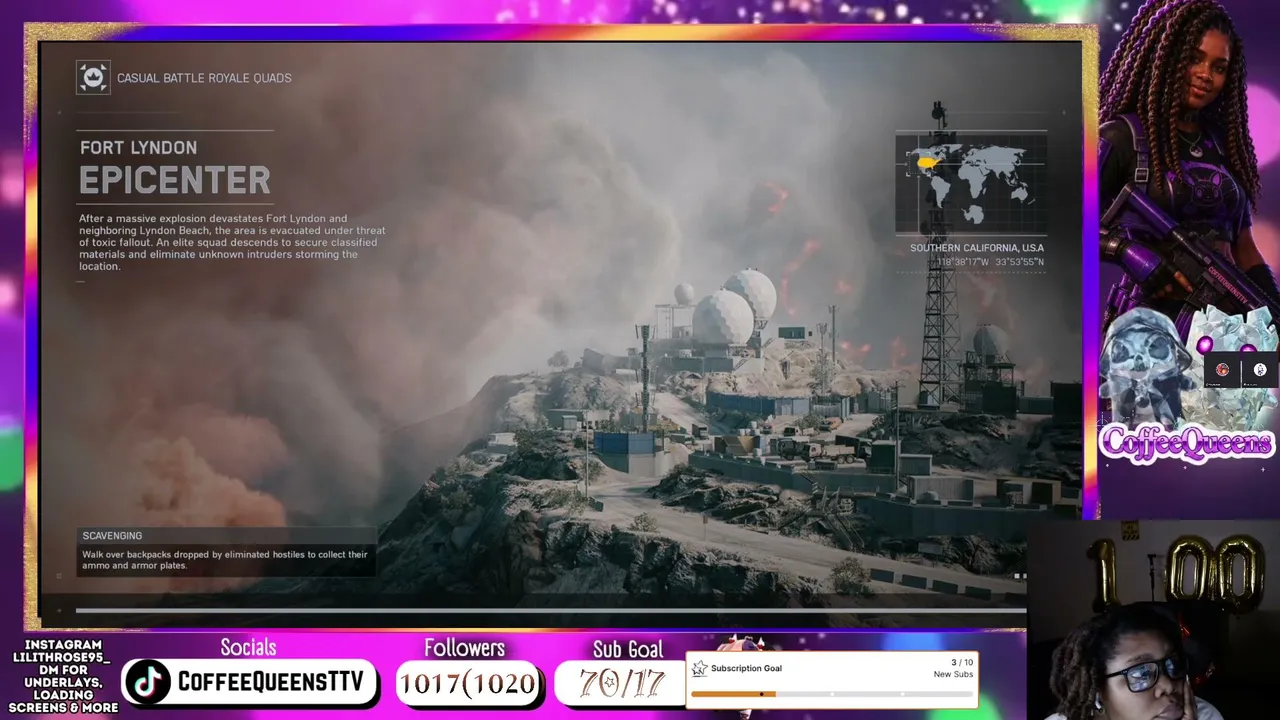The image size is (1280, 720).
Task: Click the Fort Lyndon explosion description paragraph
Action: pyautogui.click(x=232, y=242)
